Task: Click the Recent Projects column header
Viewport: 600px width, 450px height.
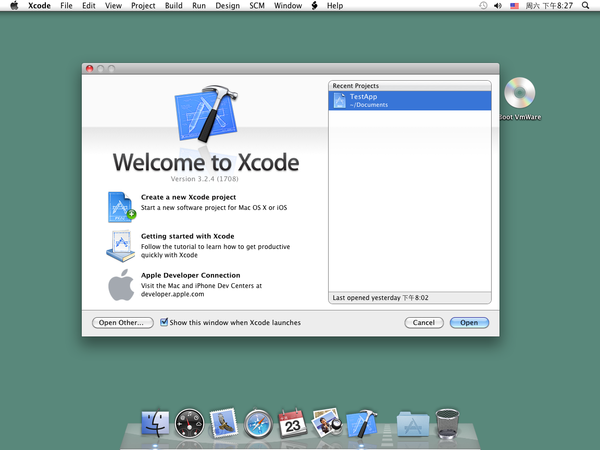Action: (409, 86)
